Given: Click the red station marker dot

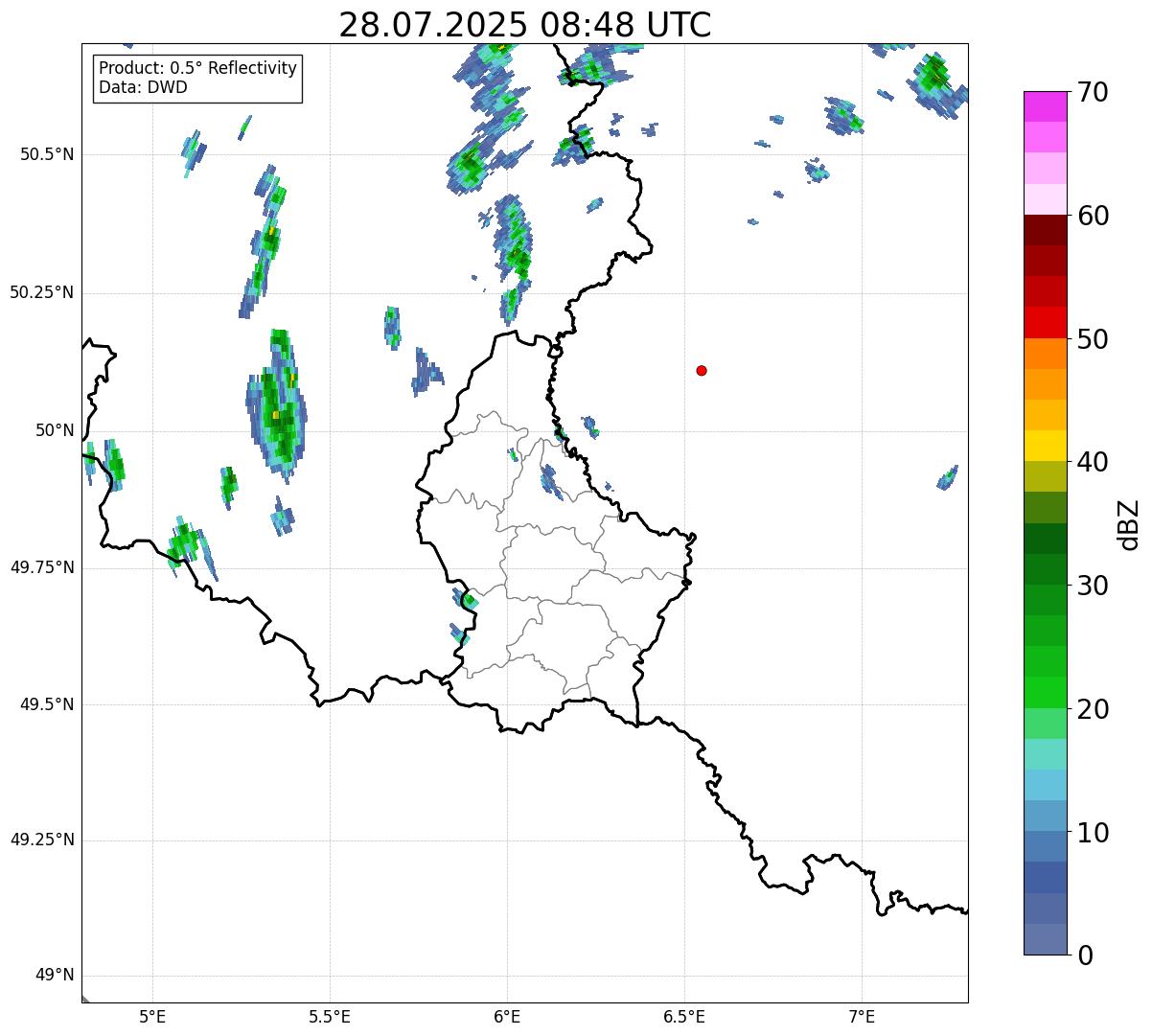Looking at the screenshot, I should click(702, 370).
